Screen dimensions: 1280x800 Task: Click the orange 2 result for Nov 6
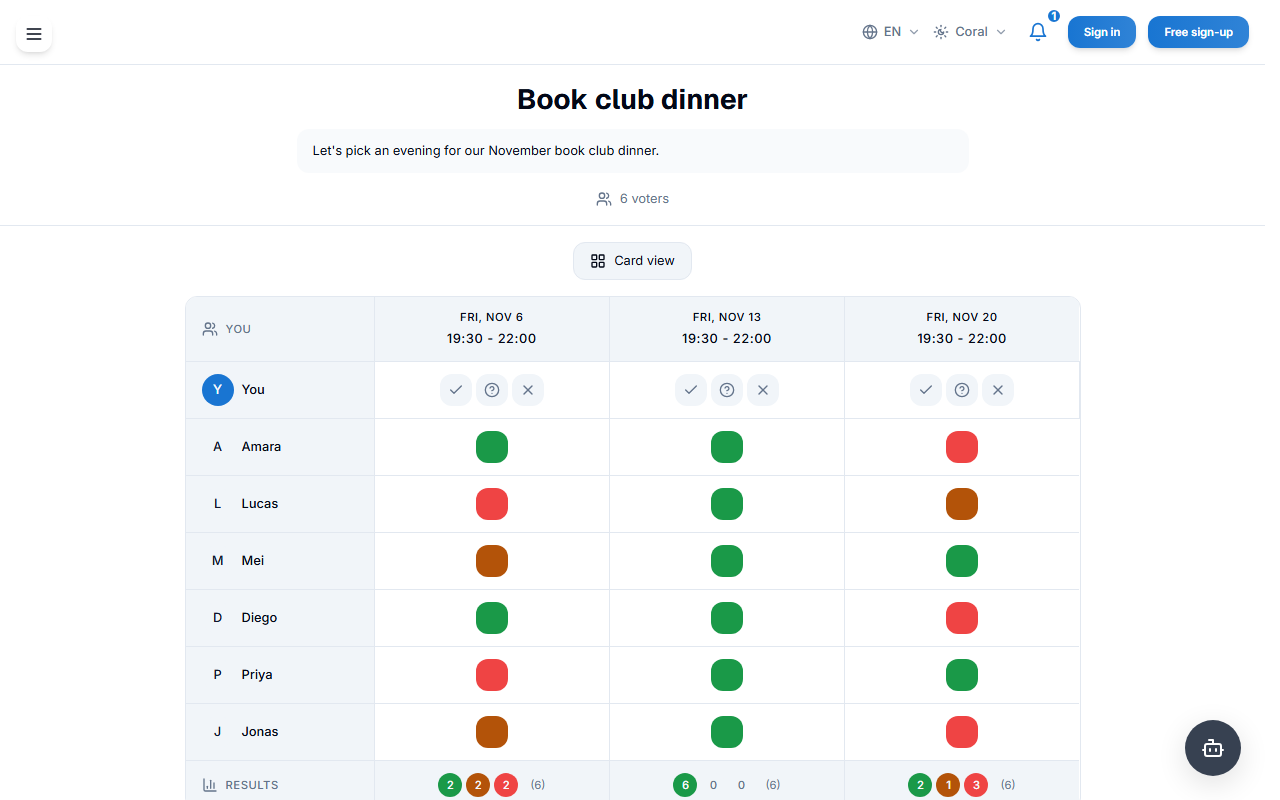(478, 785)
